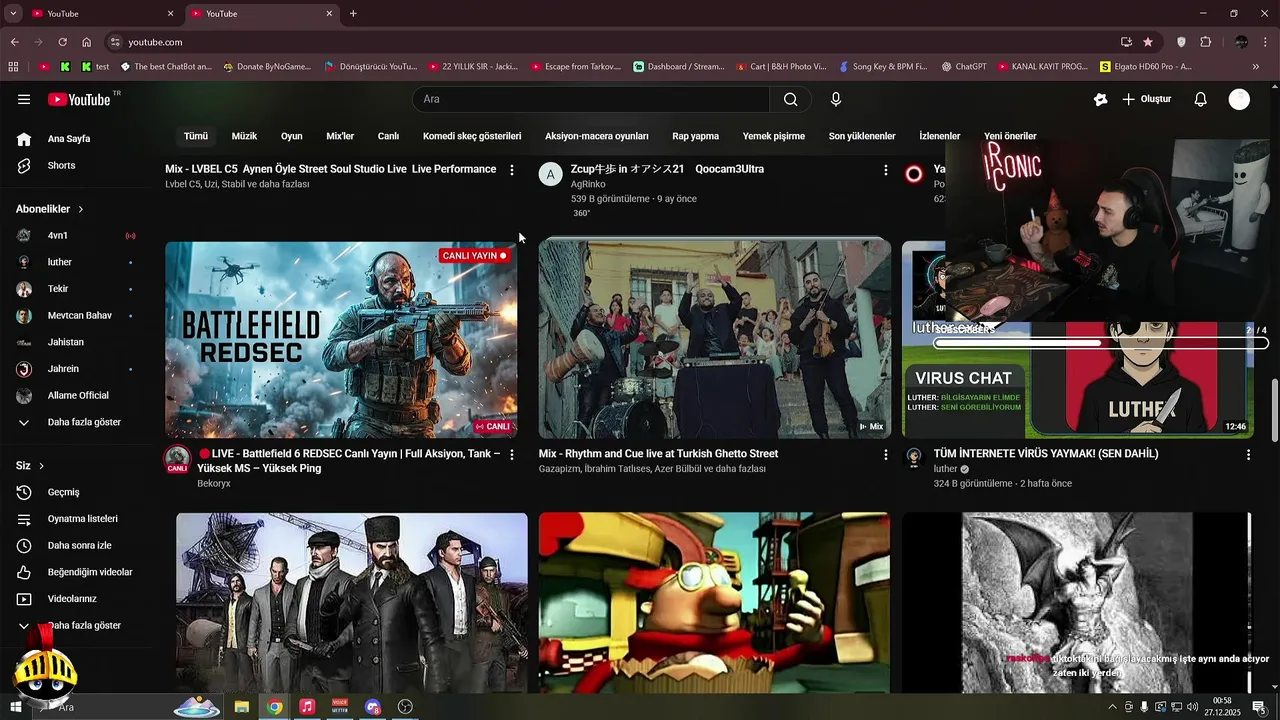
Task: Click the search magnifier button
Action: coord(790,99)
